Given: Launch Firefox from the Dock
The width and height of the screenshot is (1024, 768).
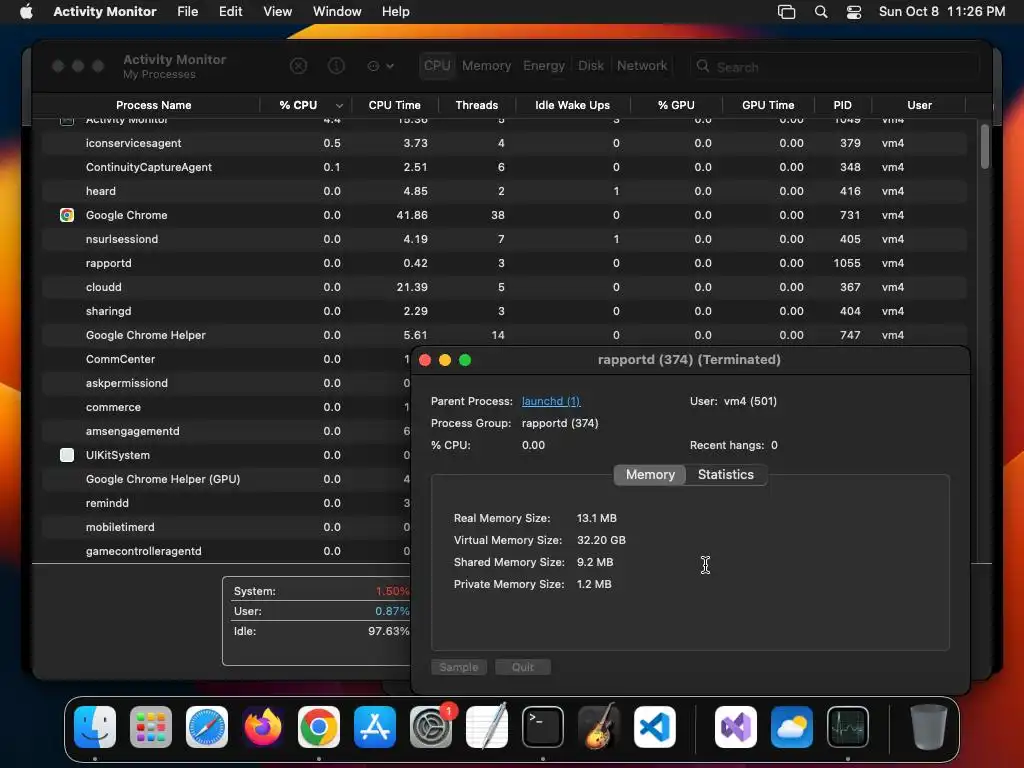Looking at the screenshot, I should pos(263,727).
